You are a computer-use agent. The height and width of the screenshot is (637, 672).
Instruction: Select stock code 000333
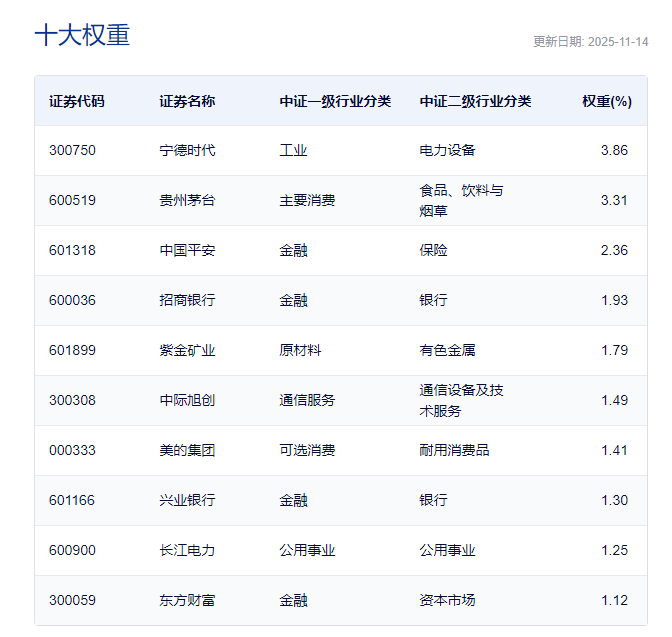click(x=72, y=451)
